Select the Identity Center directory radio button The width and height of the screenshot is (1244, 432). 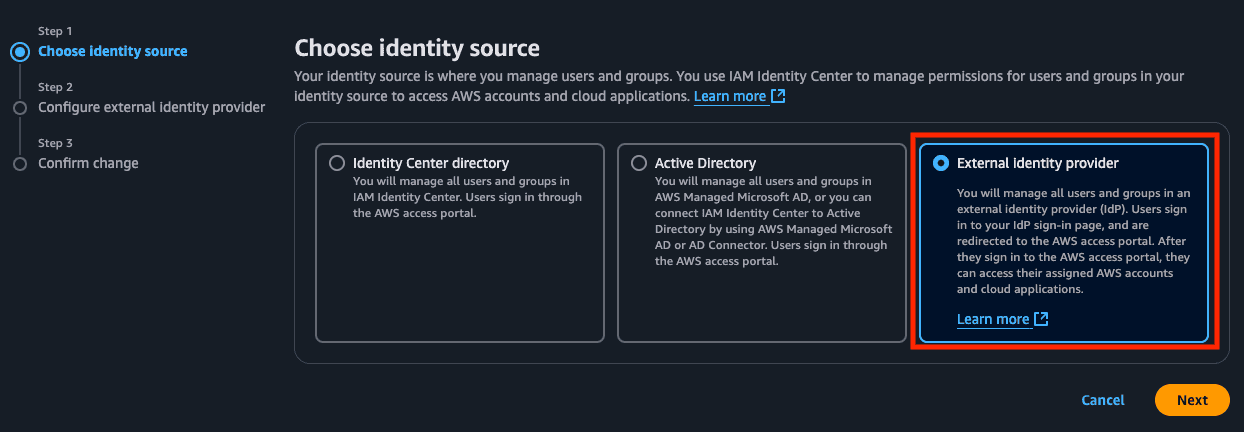(337, 163)
